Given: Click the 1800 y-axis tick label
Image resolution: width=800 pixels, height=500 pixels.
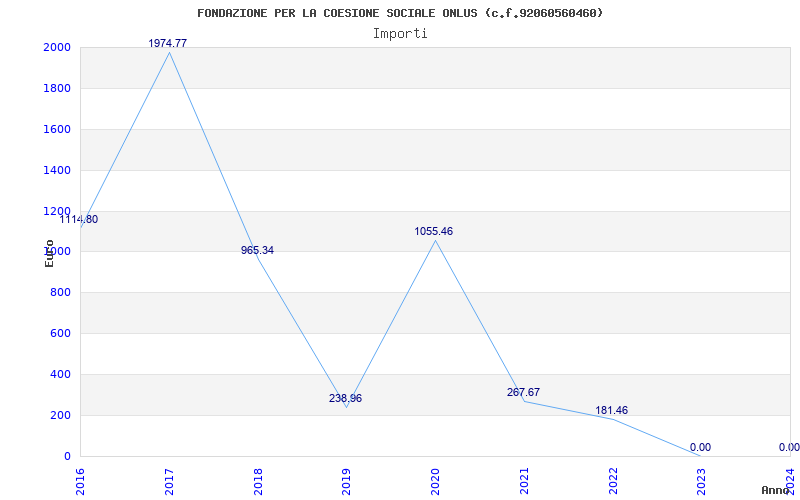Looking at the screenshot, I should [57, 88].
